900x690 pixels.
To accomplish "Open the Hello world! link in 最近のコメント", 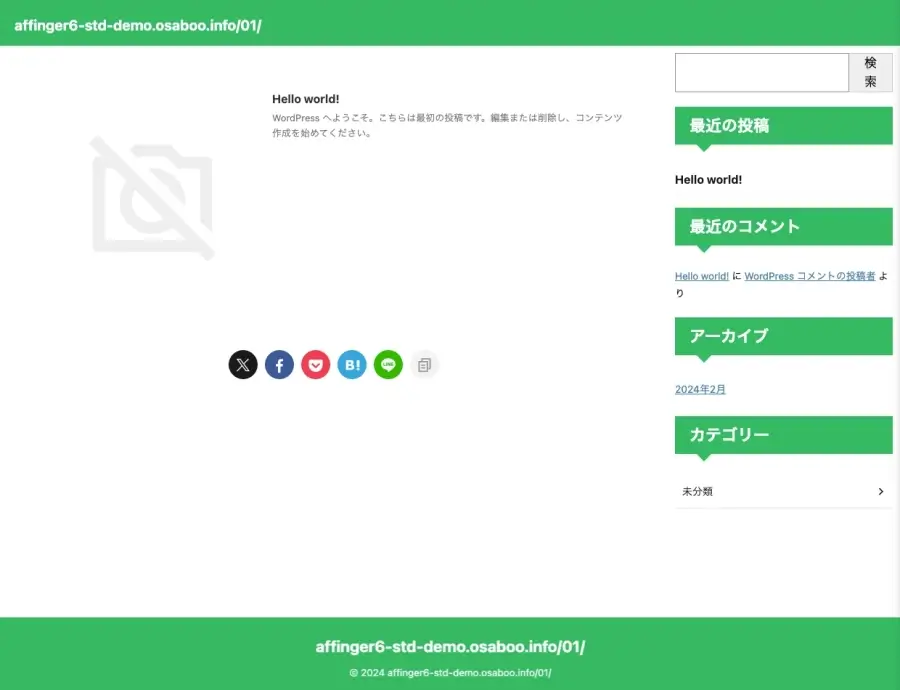I will pyautogui.click(x=701, y=276).
